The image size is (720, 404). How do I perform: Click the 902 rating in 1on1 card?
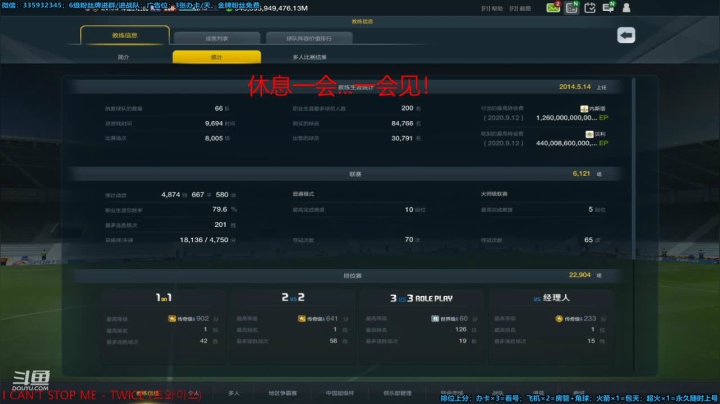click(x=202, y=318)
